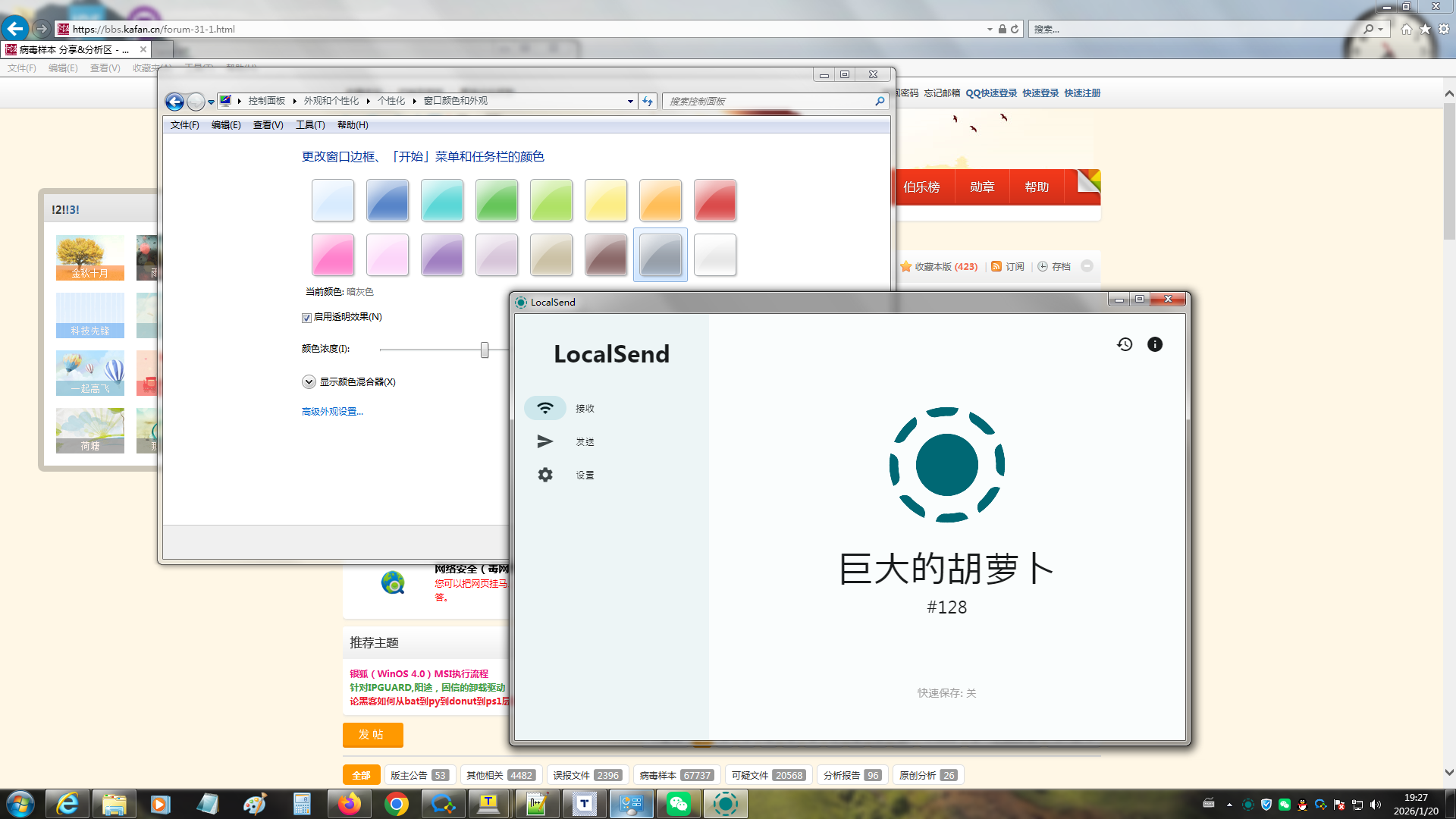Click the advanced appearance settings link

point(332,412)
